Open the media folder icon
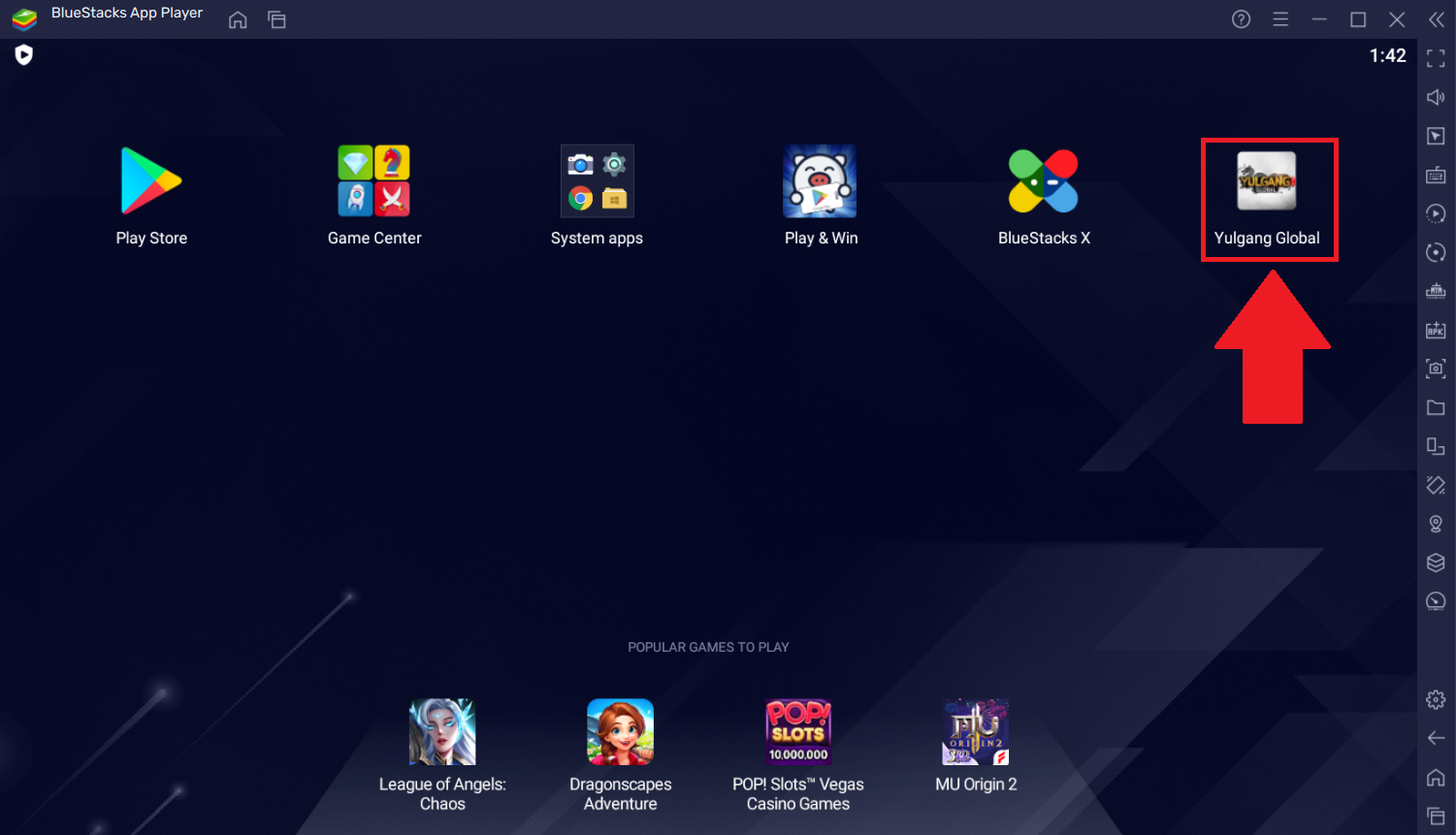This screenshot has height=835, width=1456. (x=1437, y=407)
